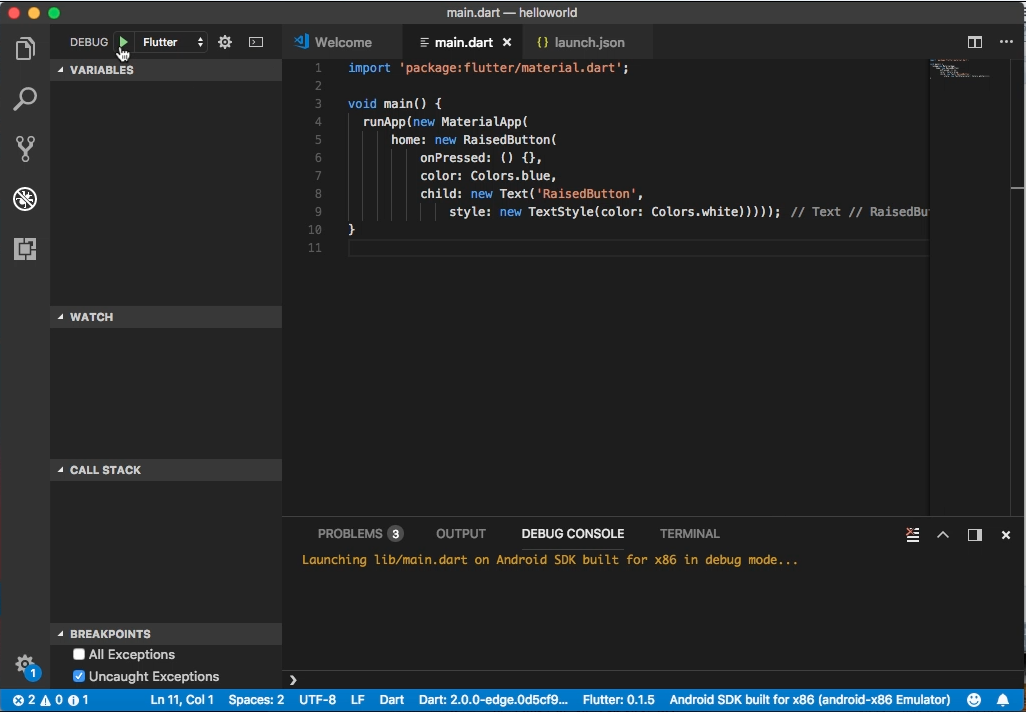
Task: Click the import statement on line 1
Action: tap(488, 67)
